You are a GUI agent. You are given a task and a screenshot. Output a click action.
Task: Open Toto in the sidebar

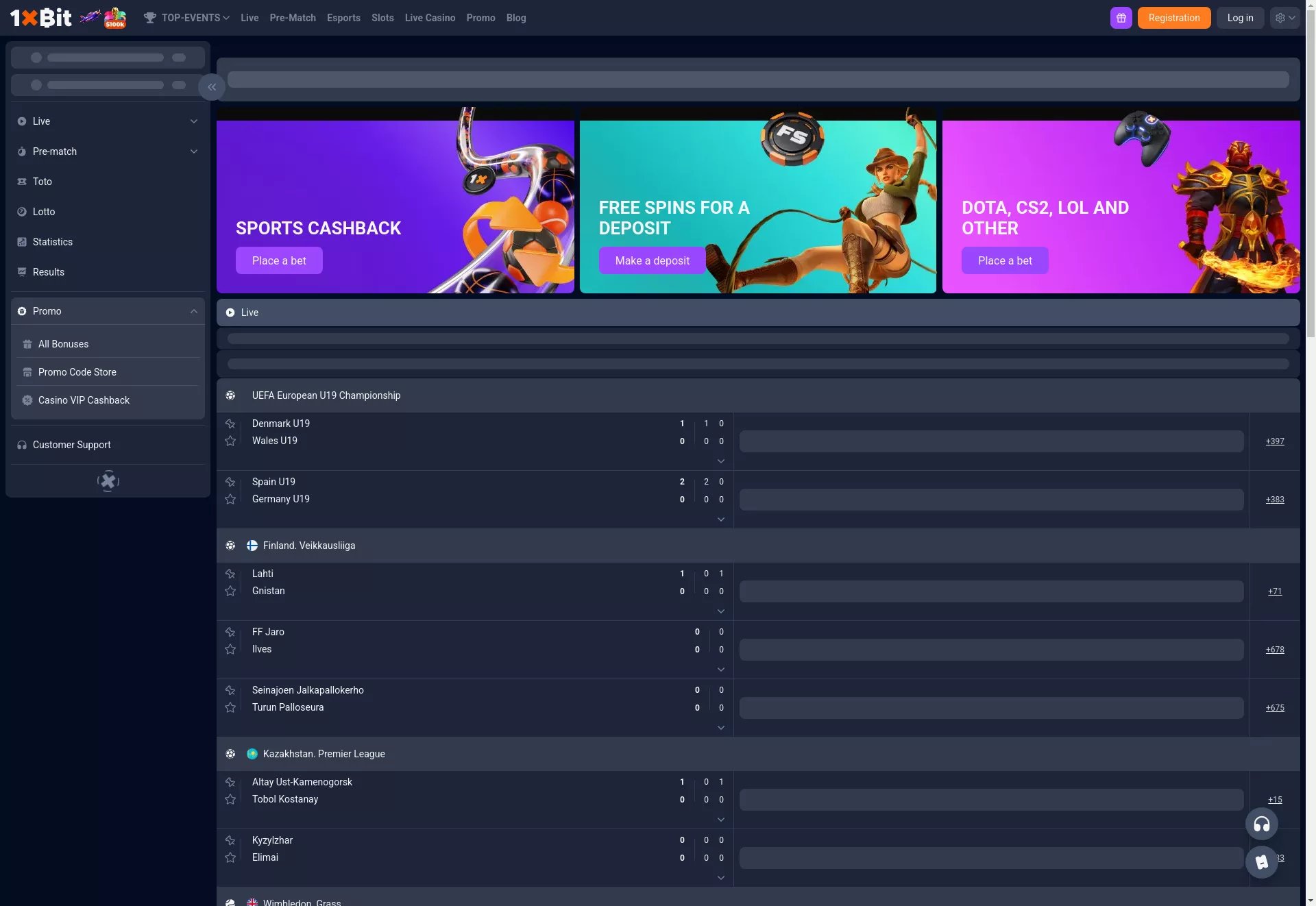point(108,182)
